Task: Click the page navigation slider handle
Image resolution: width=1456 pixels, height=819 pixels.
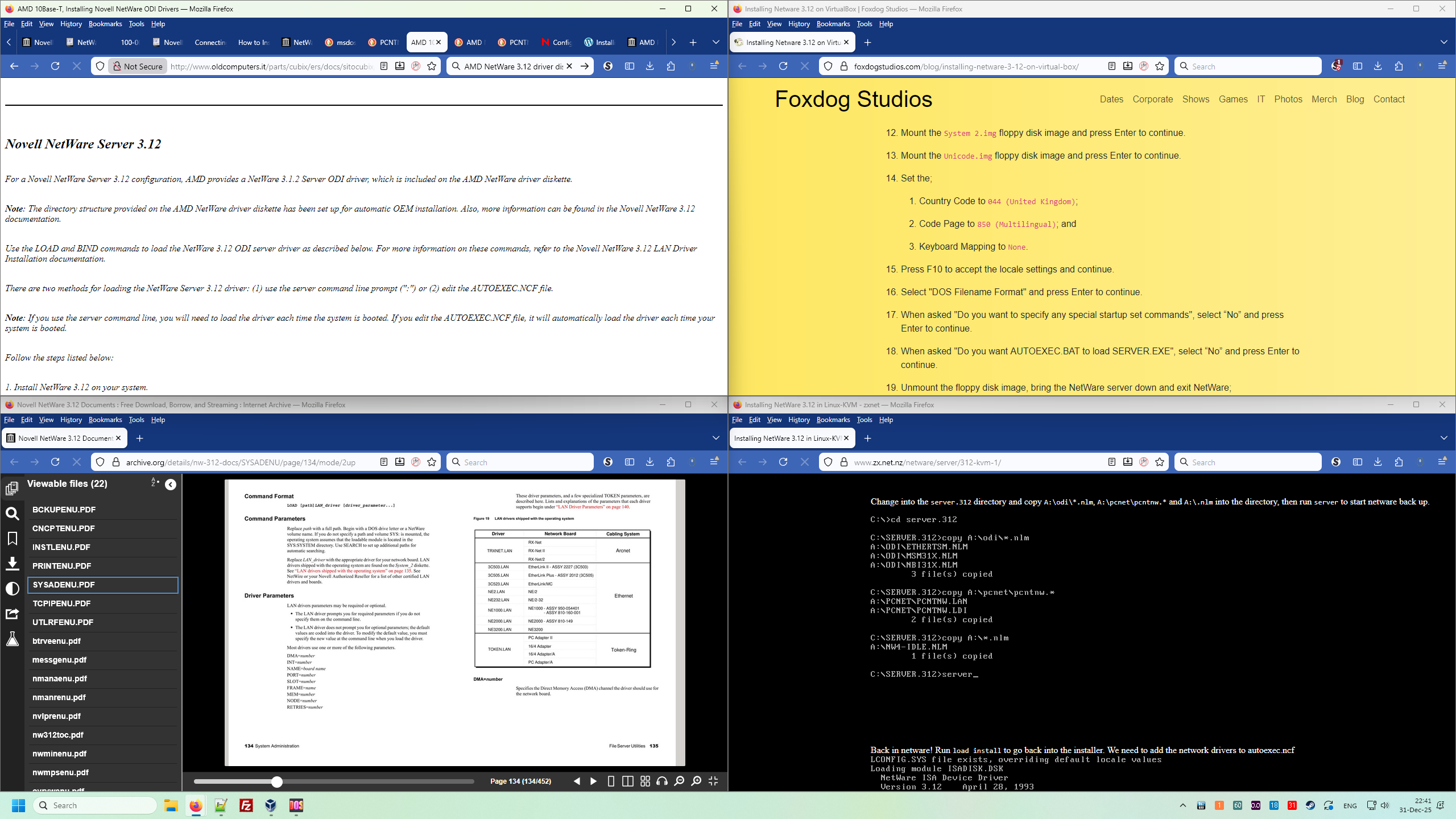Action: pyautogui.click(x=277, y=782)
